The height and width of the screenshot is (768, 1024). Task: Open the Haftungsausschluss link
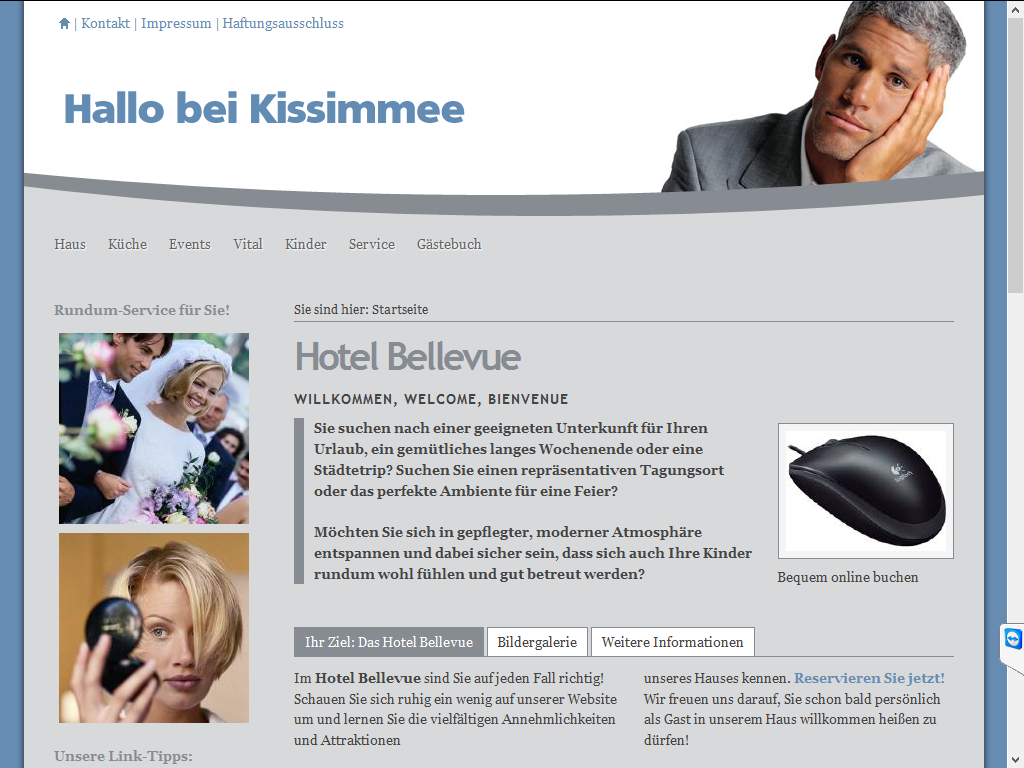(283, 24)
